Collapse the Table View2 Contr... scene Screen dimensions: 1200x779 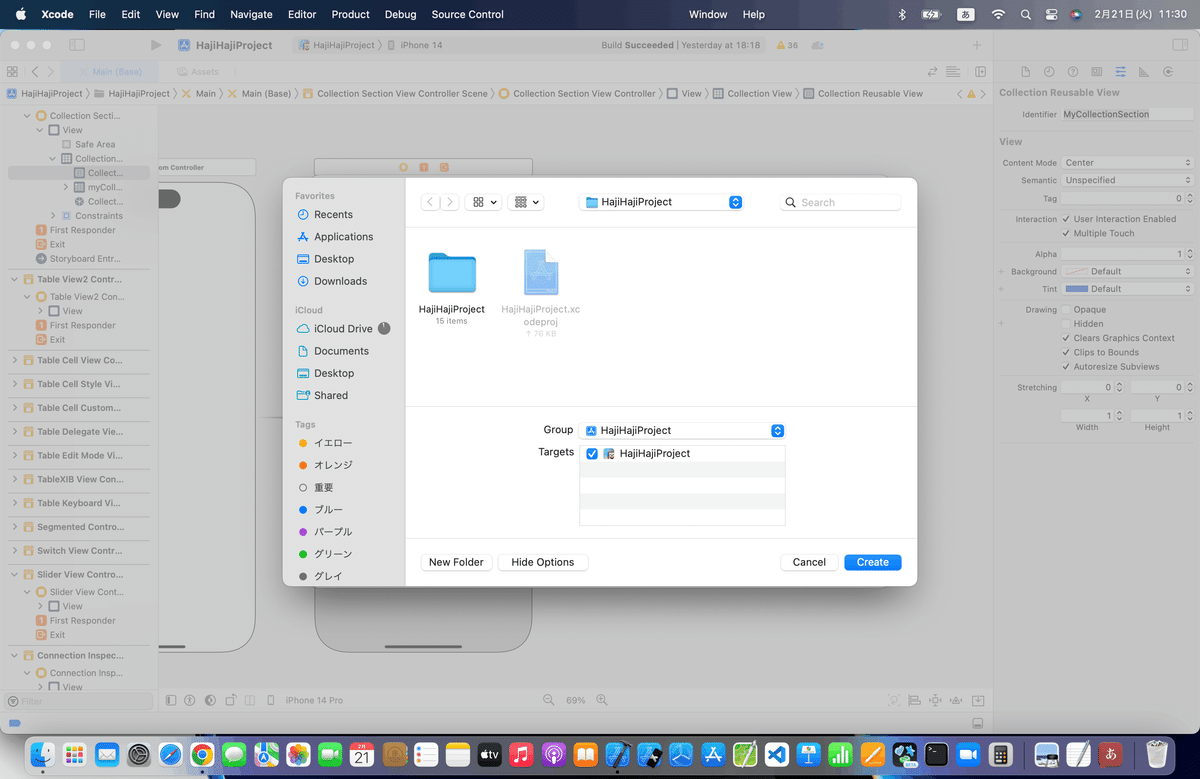pyautogui.click(x=15, y=280)
